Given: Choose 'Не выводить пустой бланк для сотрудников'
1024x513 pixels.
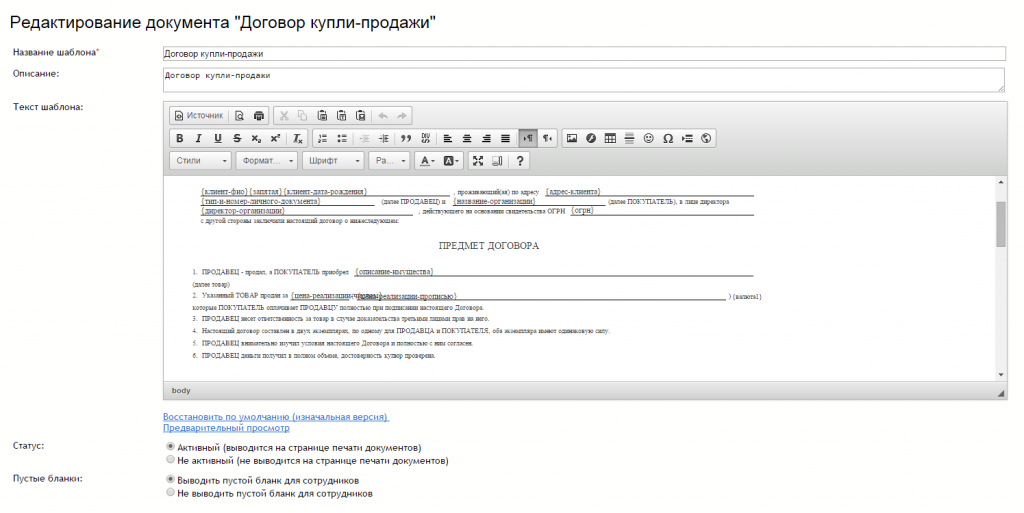Looking at the screenshot, I should (170, 493).
